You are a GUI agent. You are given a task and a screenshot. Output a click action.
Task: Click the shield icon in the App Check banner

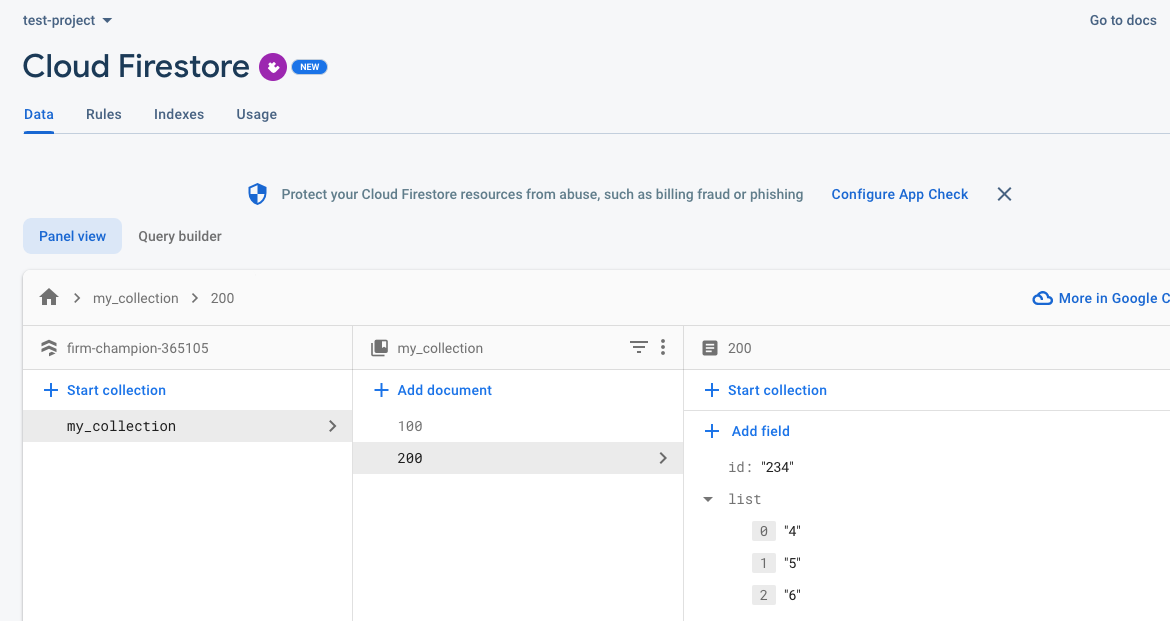[257, 194]
